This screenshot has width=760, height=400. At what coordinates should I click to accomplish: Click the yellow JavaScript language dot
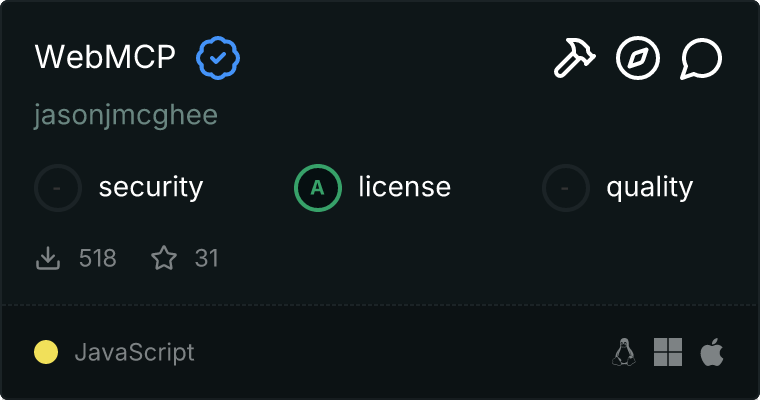point(46,352)
